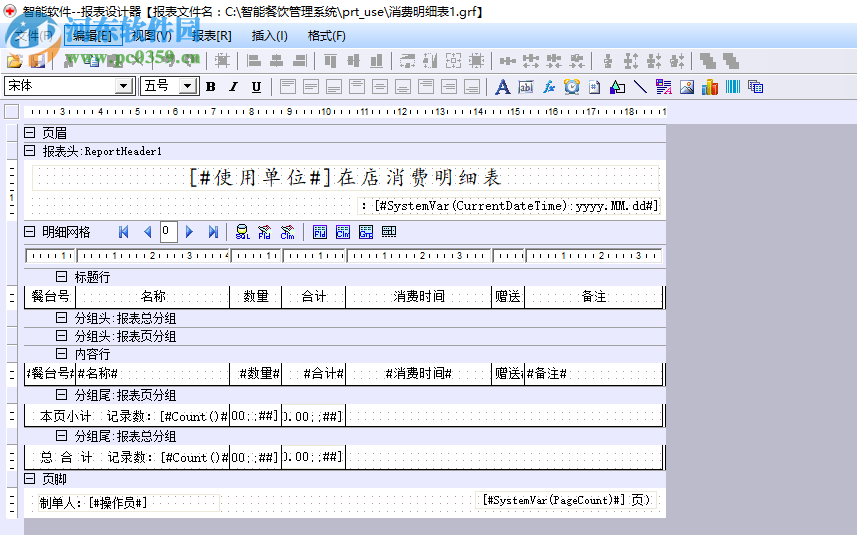
Task: Select the 消费时间 title cell
Action: [x=419, y=297]
